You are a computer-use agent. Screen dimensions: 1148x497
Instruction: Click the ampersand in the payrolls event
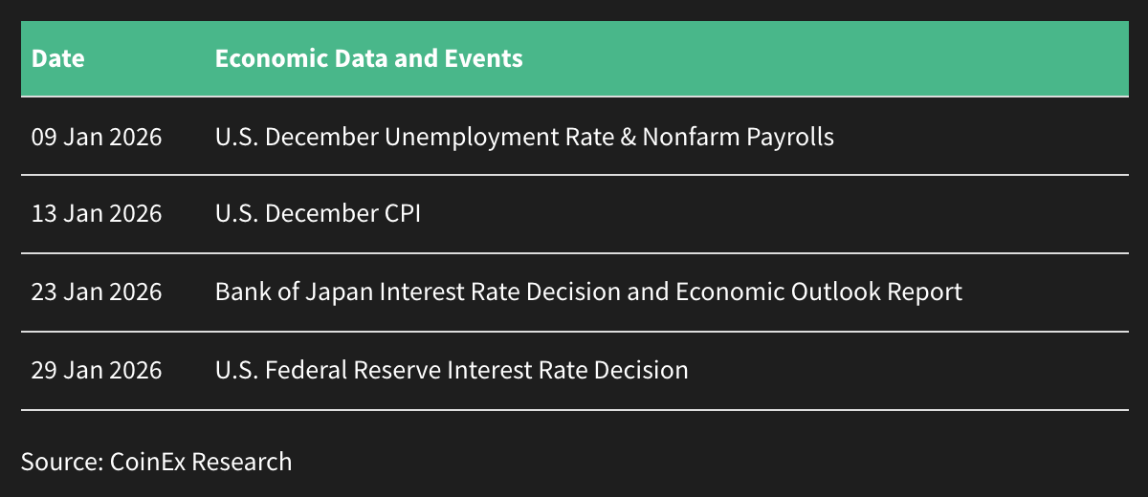[625, 137]
